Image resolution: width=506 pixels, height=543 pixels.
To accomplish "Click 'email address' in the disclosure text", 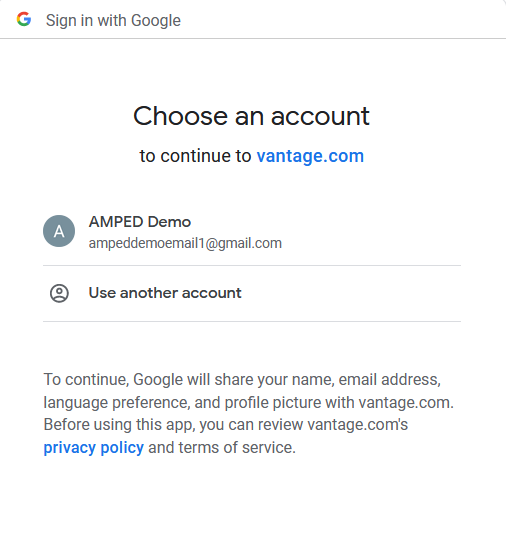I will tap(389, 380).
